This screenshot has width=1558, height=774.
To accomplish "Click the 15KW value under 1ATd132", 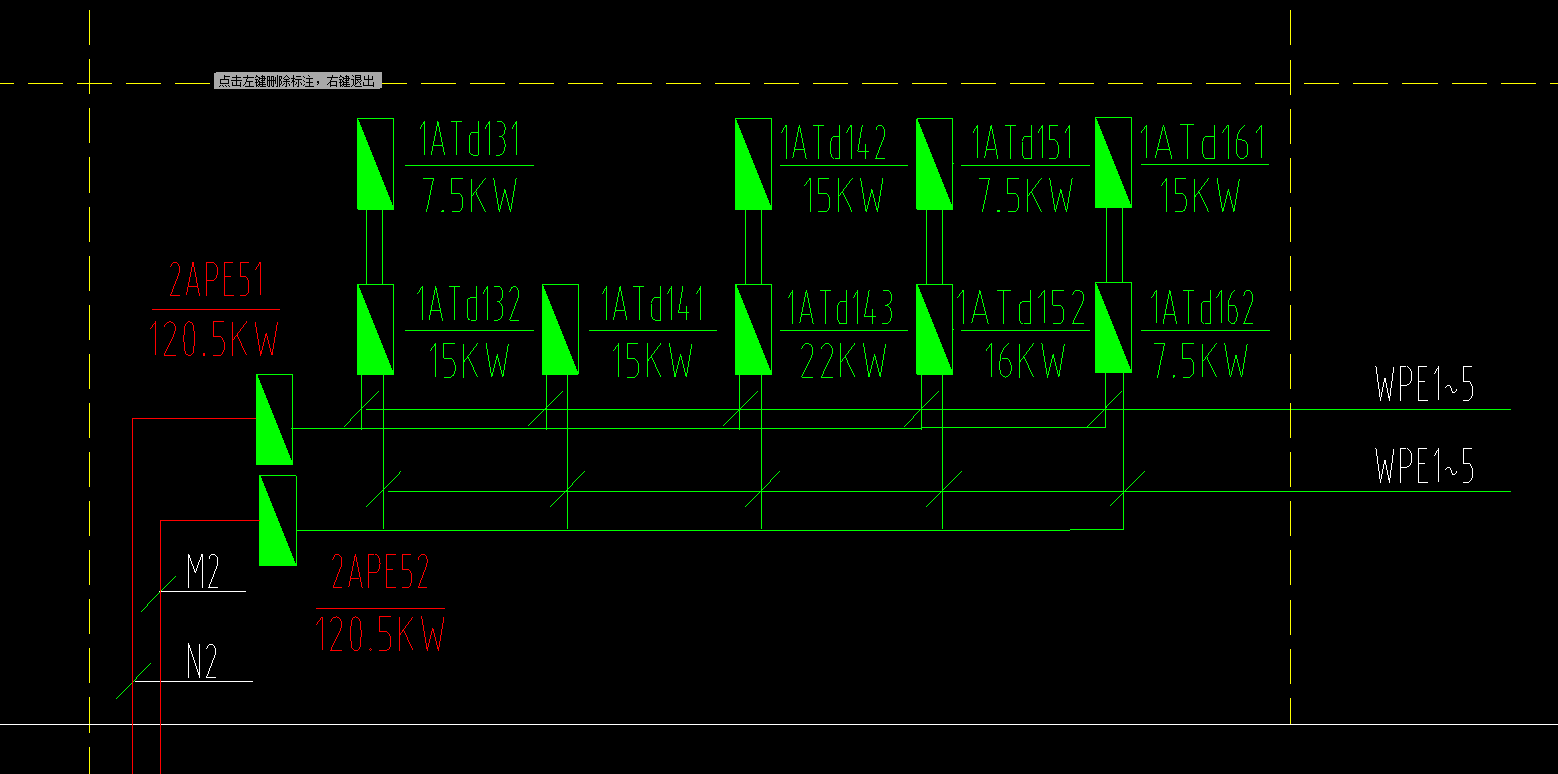I will point(470,361).
